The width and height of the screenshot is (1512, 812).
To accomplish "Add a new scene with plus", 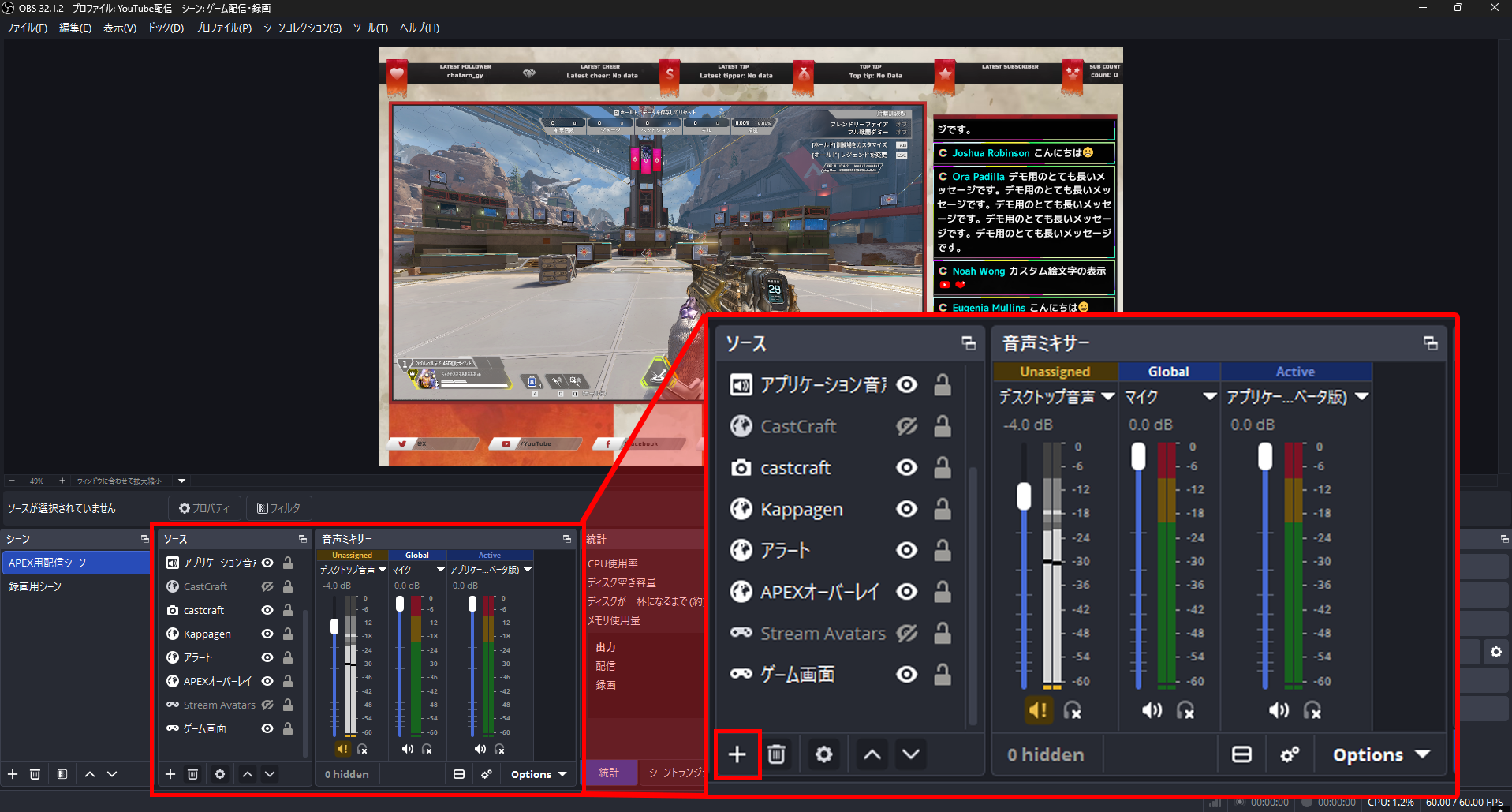I will click(x=13, y=774).
